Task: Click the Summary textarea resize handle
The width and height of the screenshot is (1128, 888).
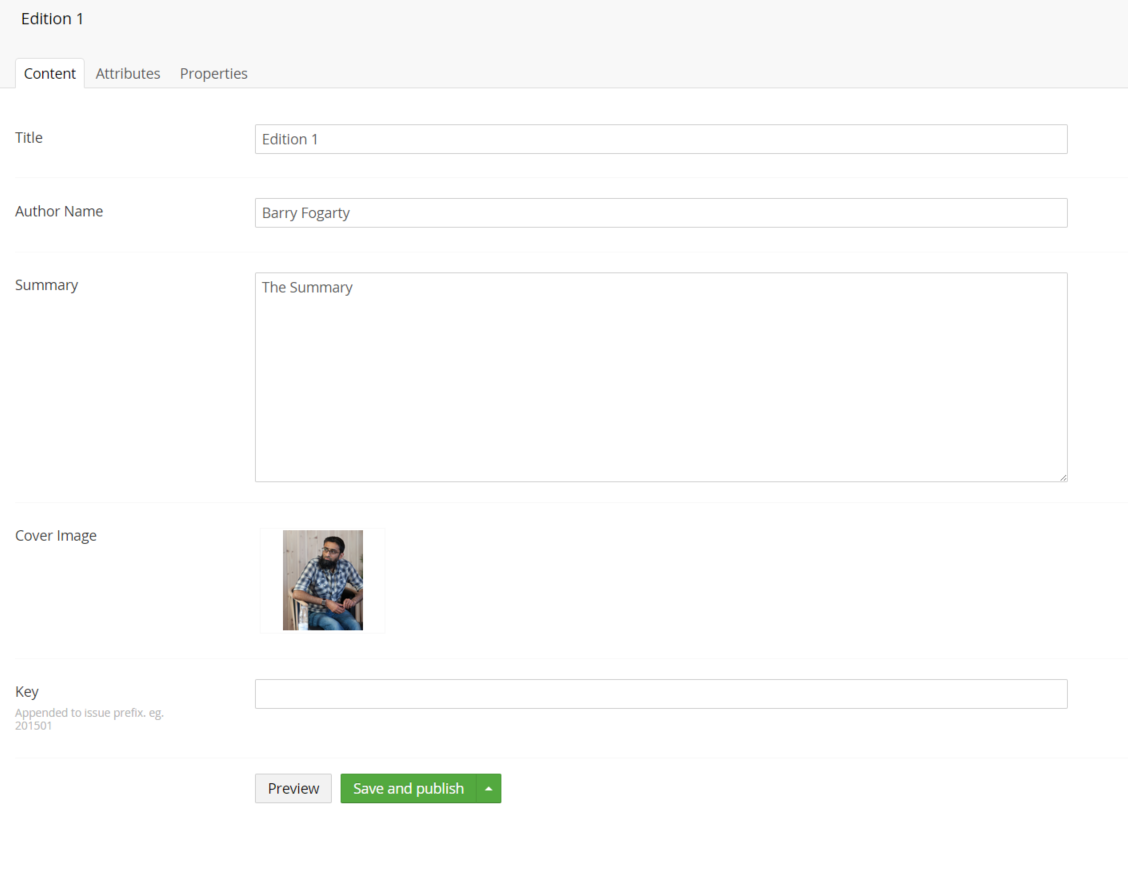Action: 1063,477
